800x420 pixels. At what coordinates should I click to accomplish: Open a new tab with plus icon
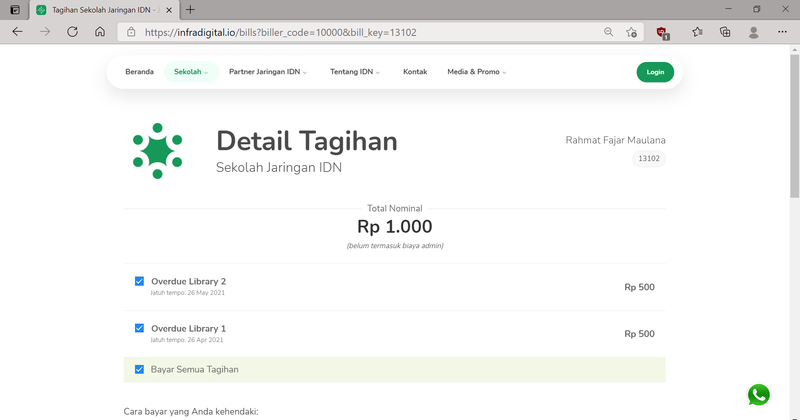190,10
